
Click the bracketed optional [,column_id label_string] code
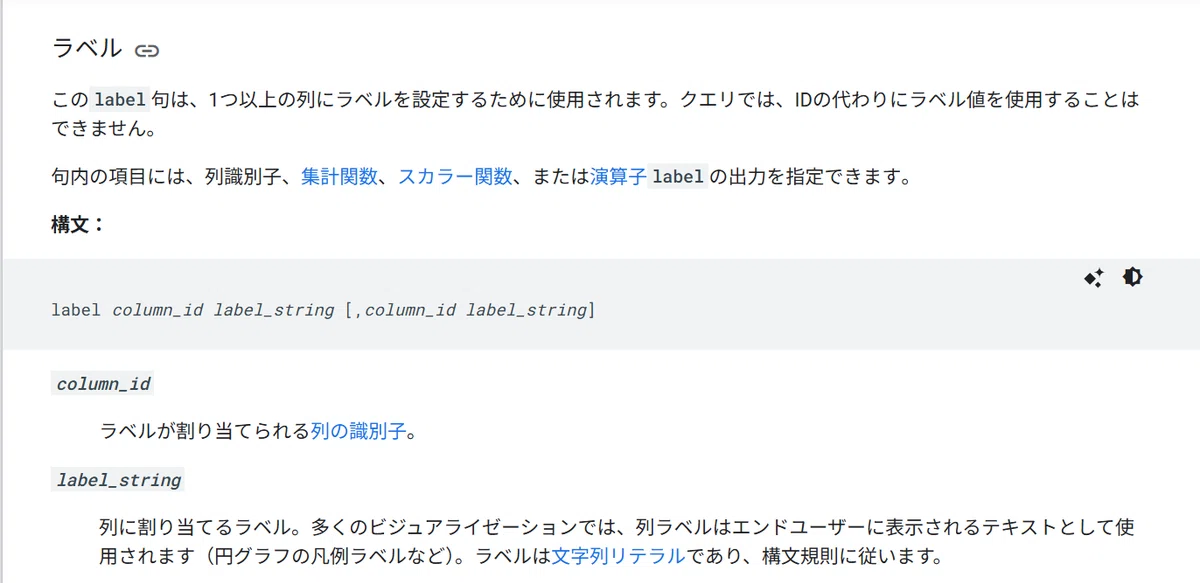470,310
